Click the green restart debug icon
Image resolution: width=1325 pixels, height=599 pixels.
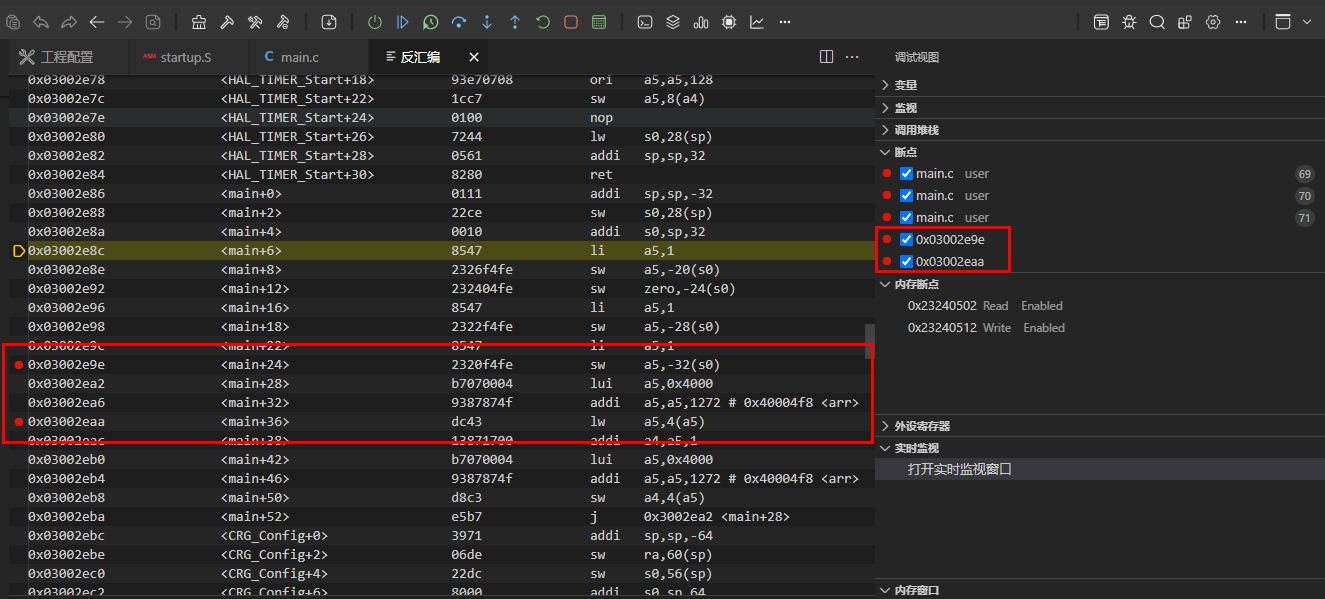point(543,21)
